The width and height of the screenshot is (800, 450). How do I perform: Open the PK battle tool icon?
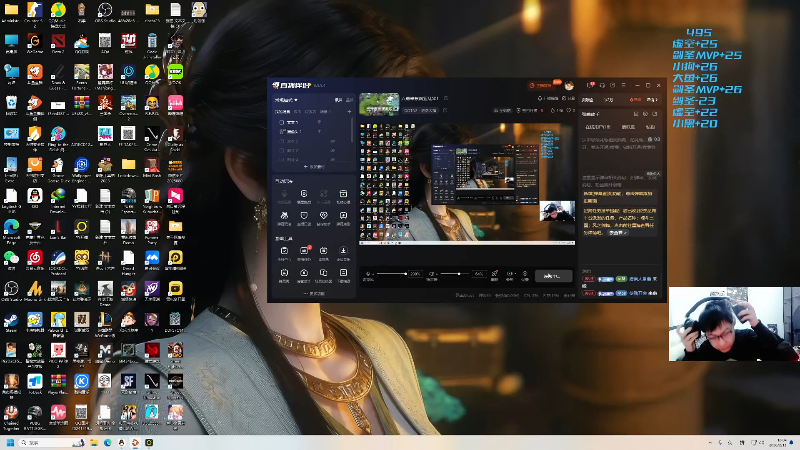[x=284, y=218]
